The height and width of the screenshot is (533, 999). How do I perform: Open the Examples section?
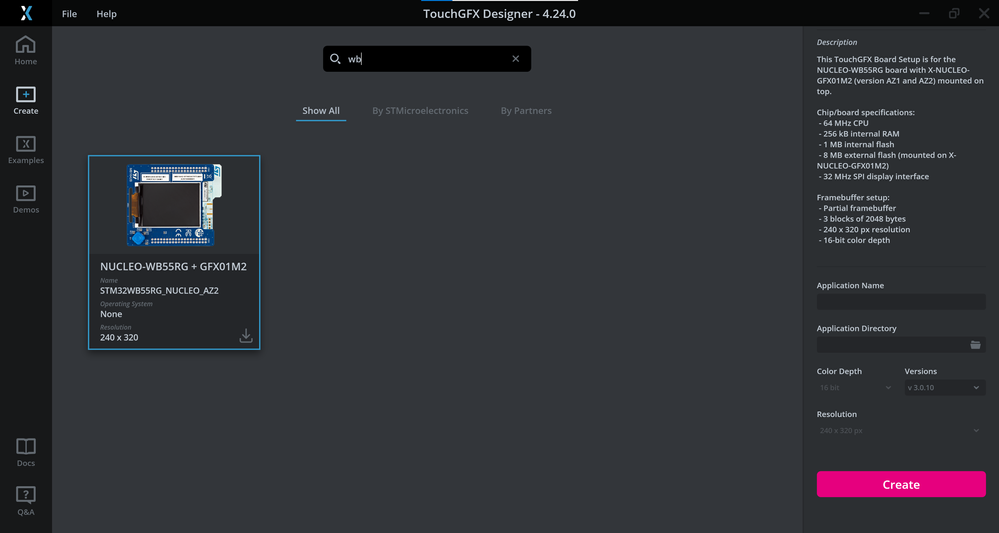(x=25, y=150)
